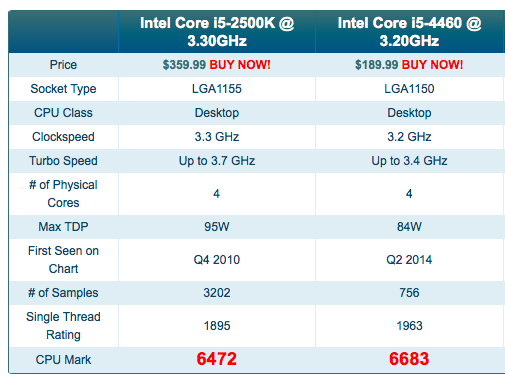
Task: Click the Single Thread Rating label
Action: click(63, 326)
